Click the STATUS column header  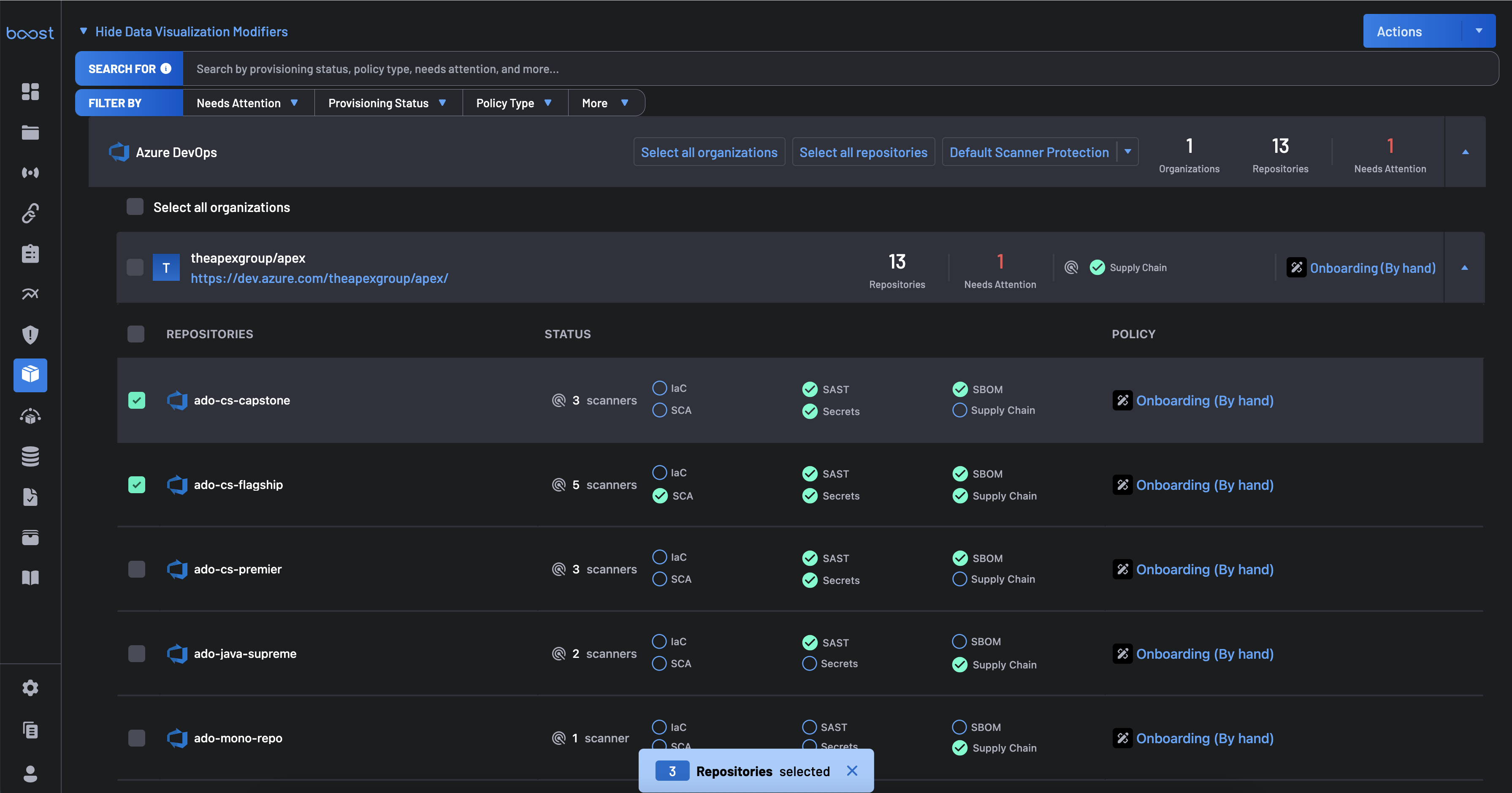coord(568,334)
